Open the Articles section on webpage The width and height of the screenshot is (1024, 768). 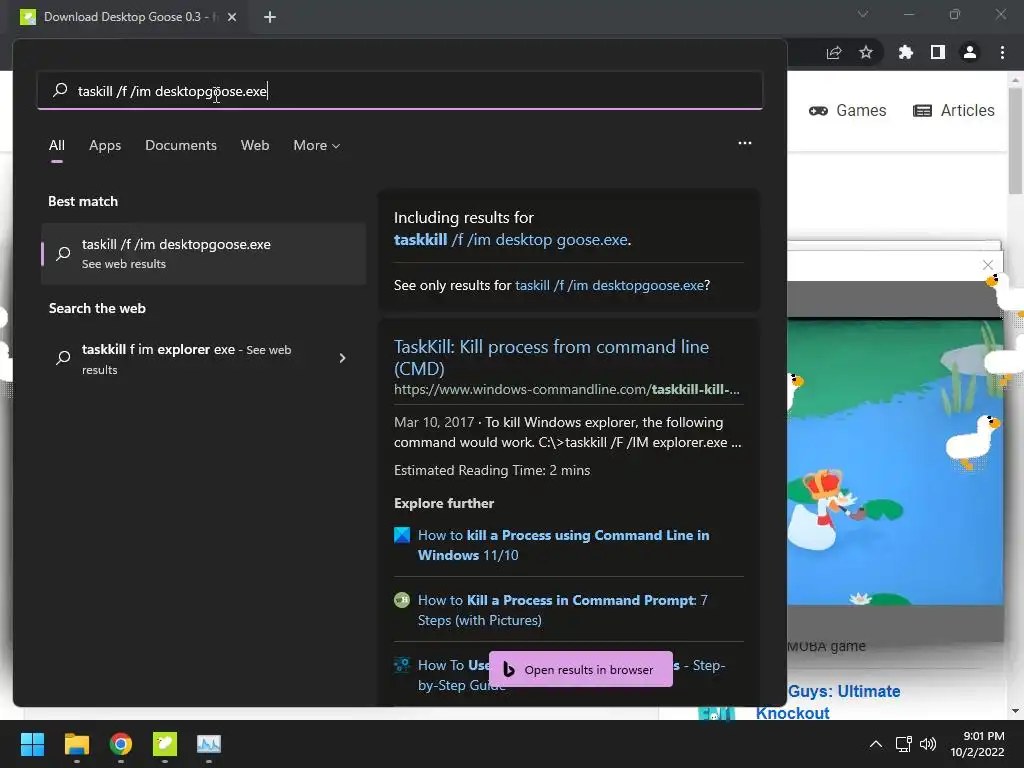tap(953, 110)
